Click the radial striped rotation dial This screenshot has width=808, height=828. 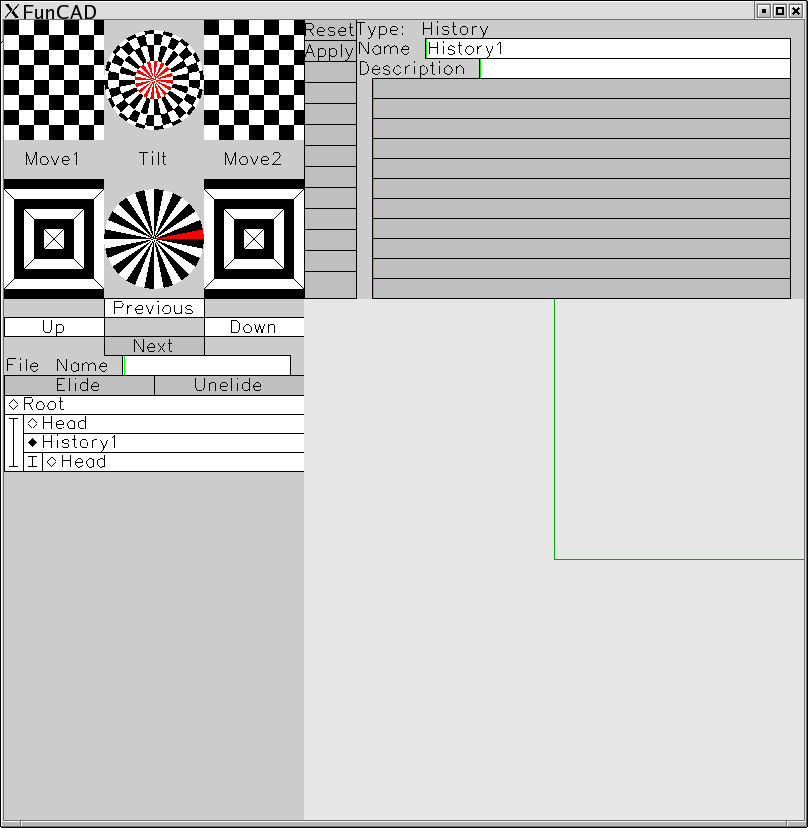click(154, 239)
